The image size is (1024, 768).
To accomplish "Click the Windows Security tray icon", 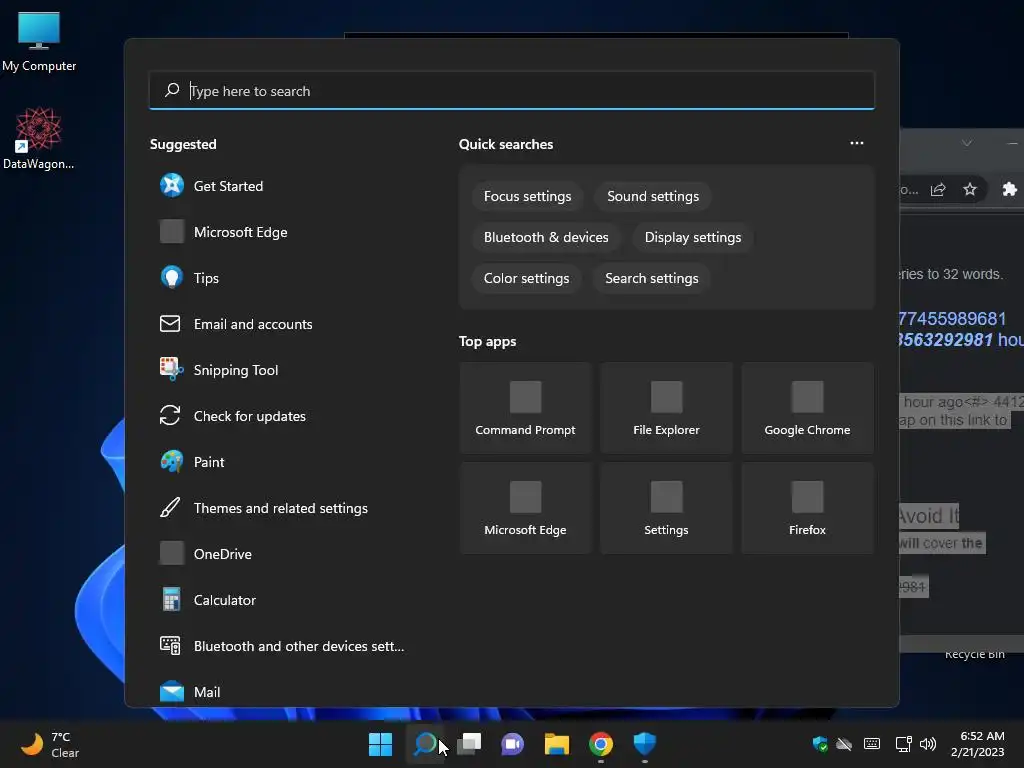I will [820, 744].
